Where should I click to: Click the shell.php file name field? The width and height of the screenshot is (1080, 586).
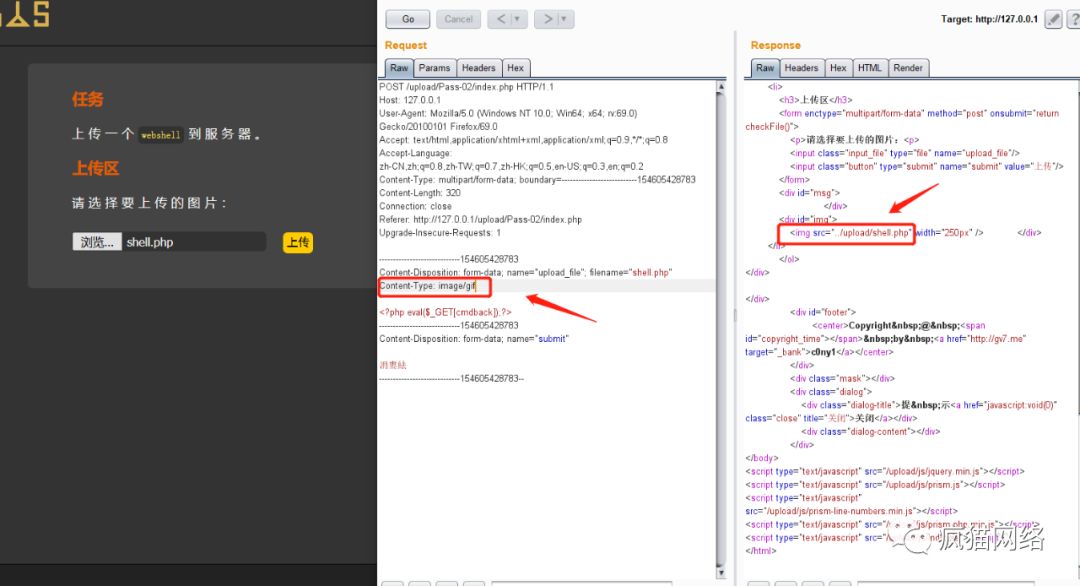click(x=194, y=242)
